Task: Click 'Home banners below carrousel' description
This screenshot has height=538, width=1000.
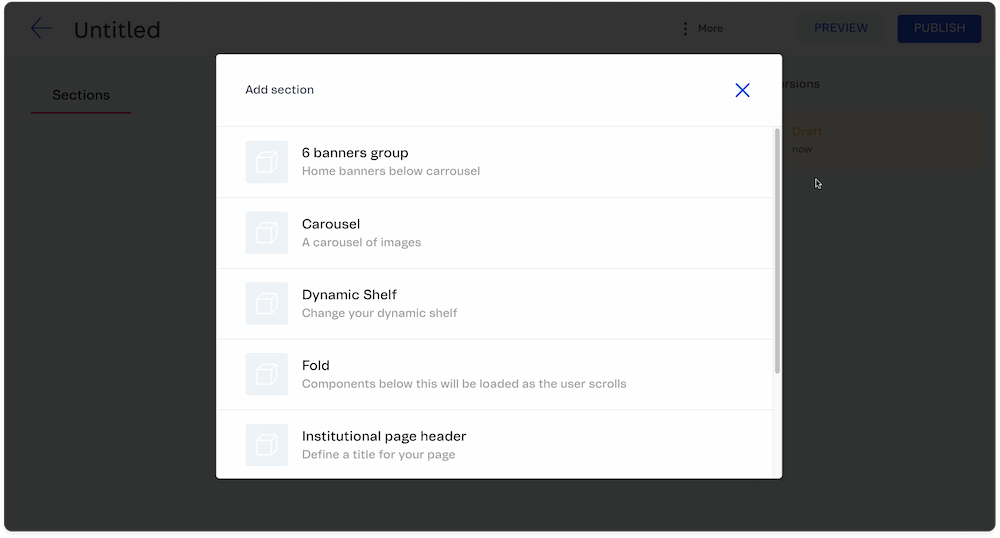Action: [x=390, y=171]
